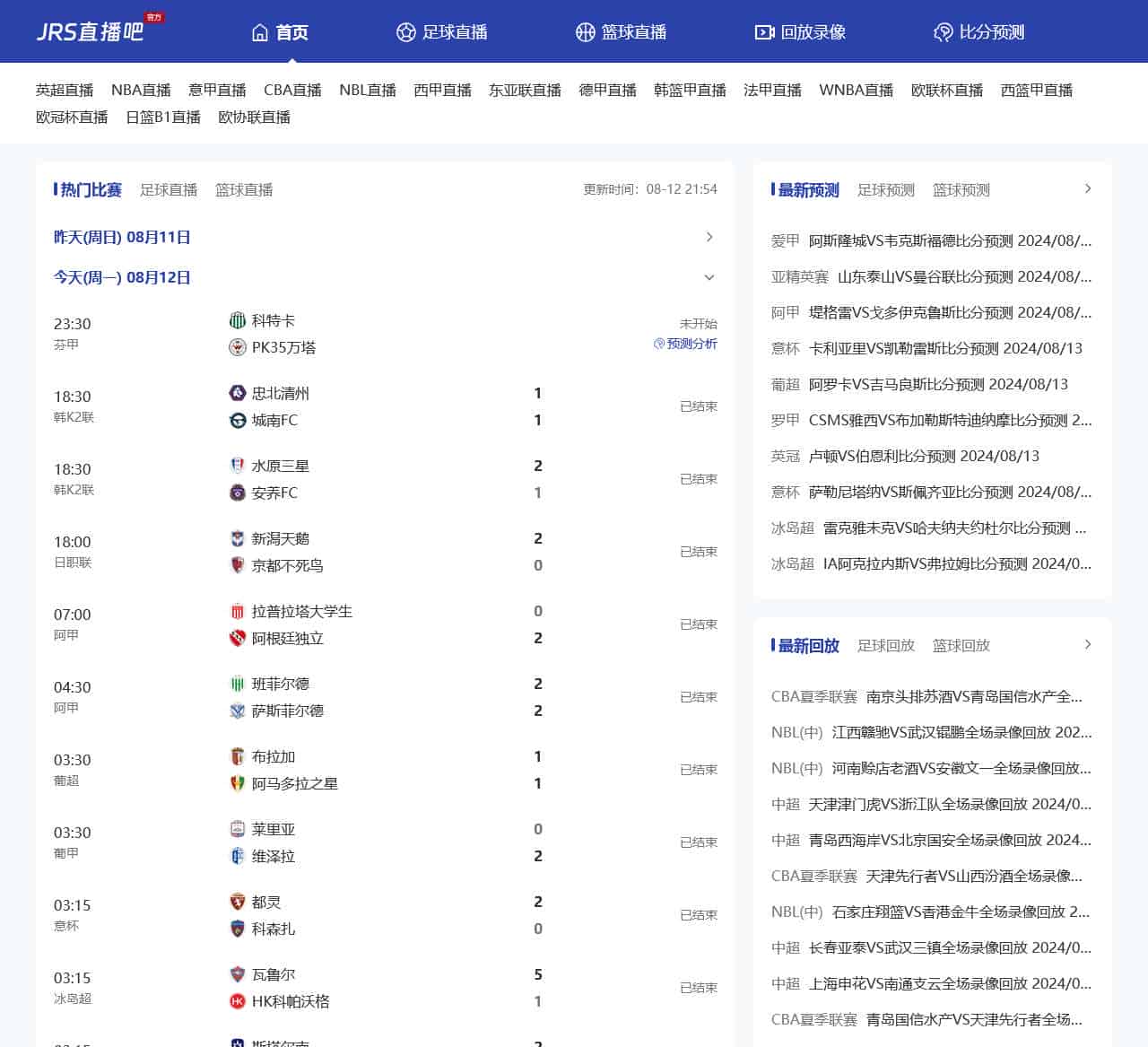Click the football icon beside 足球直播
The image size is (1148, 1047).
(406, 32)
